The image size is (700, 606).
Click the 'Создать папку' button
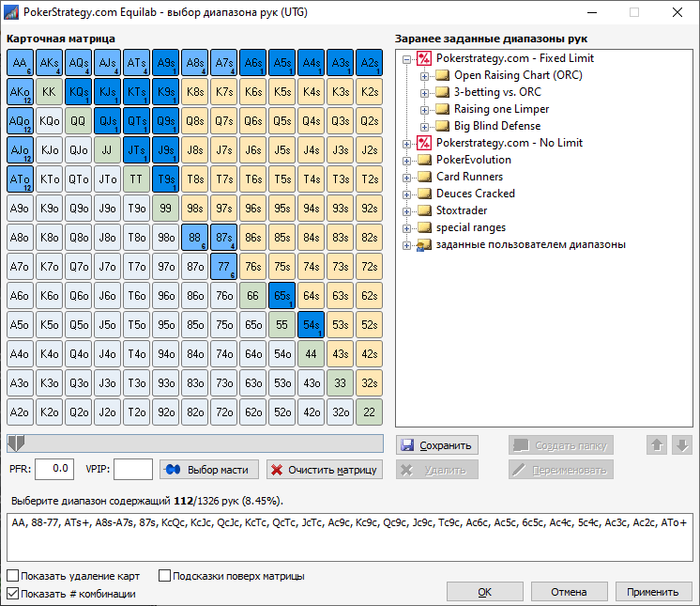coord(561,445)
